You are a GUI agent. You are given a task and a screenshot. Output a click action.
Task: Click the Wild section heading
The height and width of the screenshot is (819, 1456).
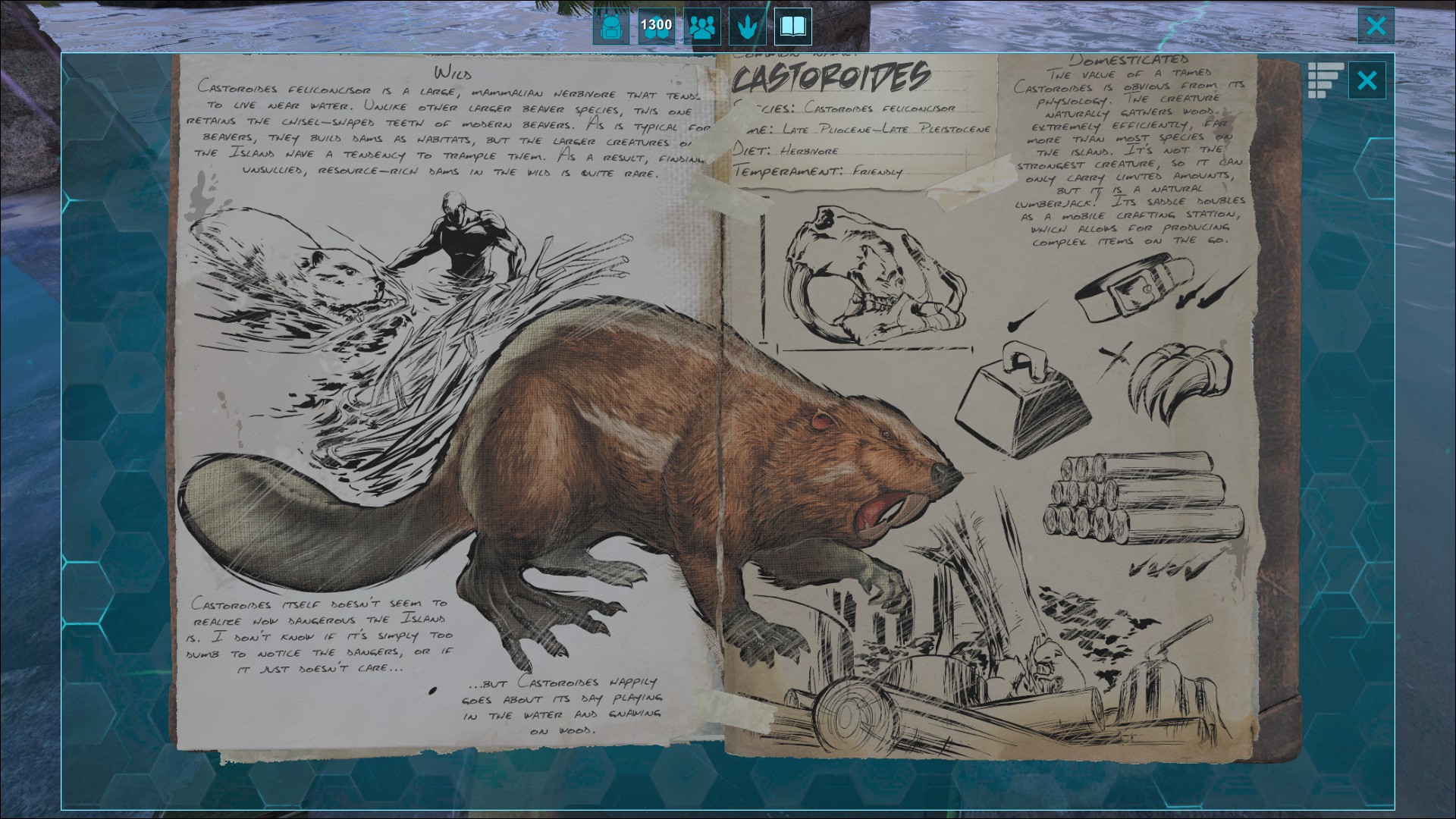point(453,74)
